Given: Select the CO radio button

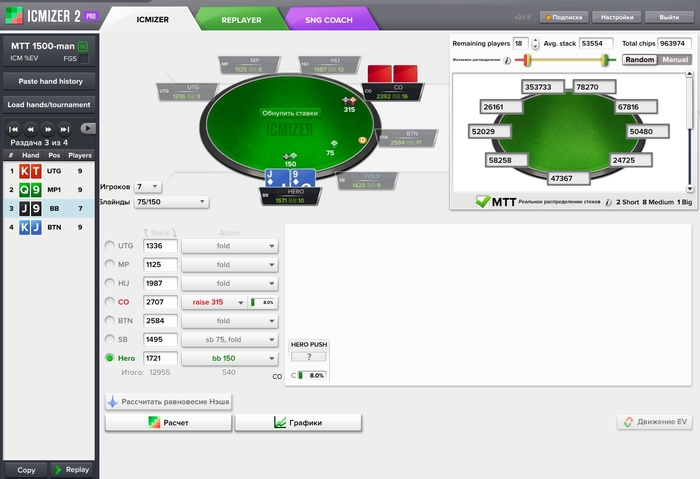Looking at the screenshot, I should click(x=109, y=302).
